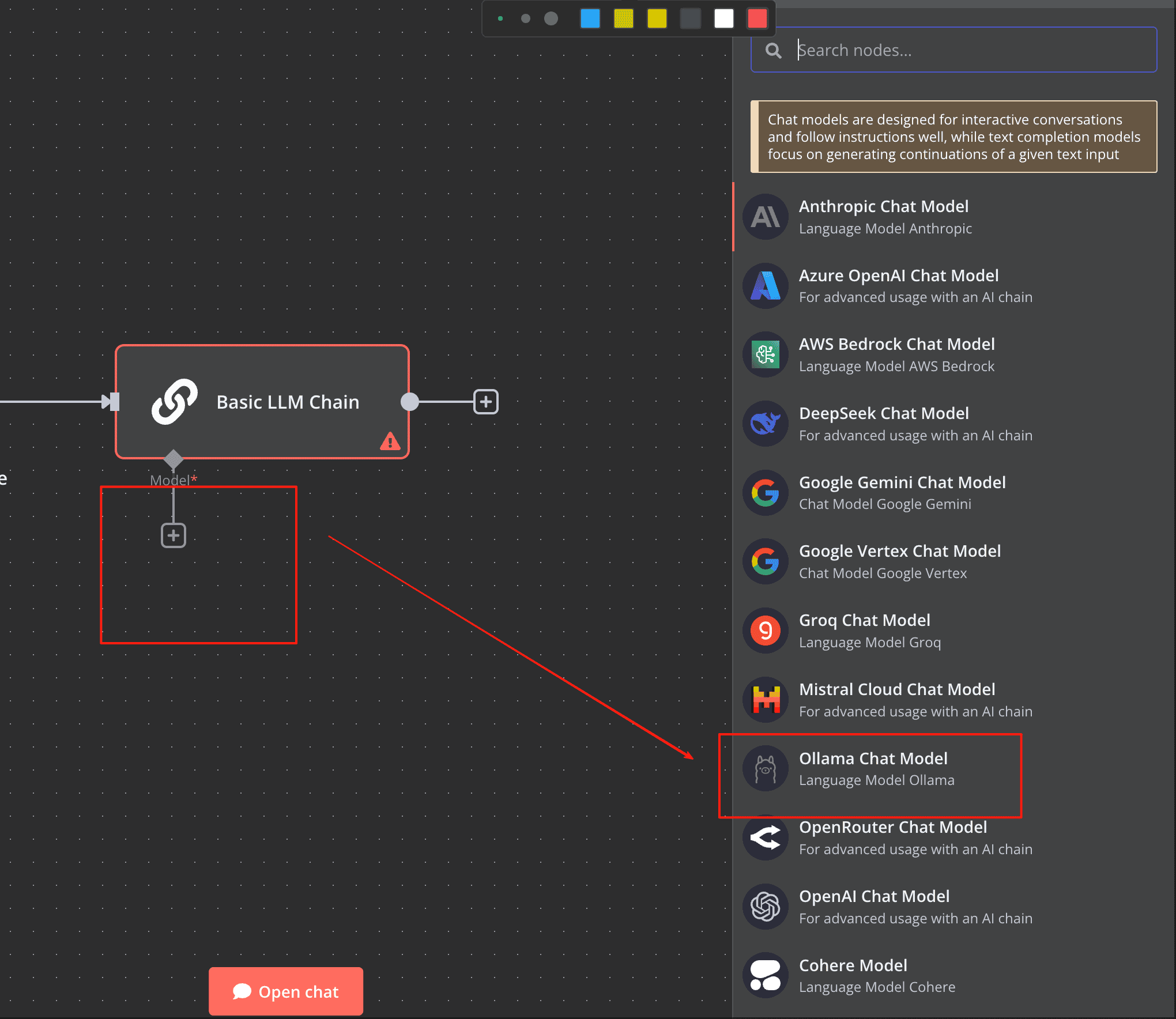Click the Mistral Cloud logo icon
This screenshot has height=1019, width=1176.
click(765, 700)
